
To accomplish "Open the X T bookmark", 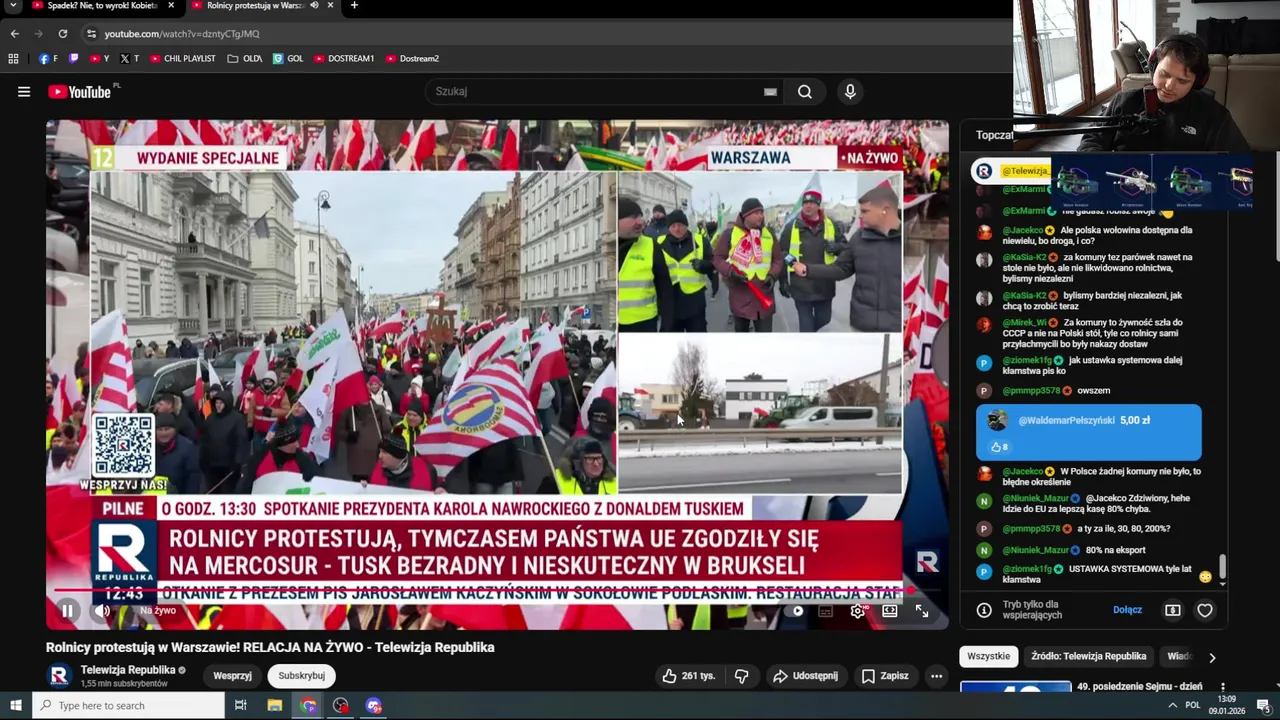I will tap(130, 59).
